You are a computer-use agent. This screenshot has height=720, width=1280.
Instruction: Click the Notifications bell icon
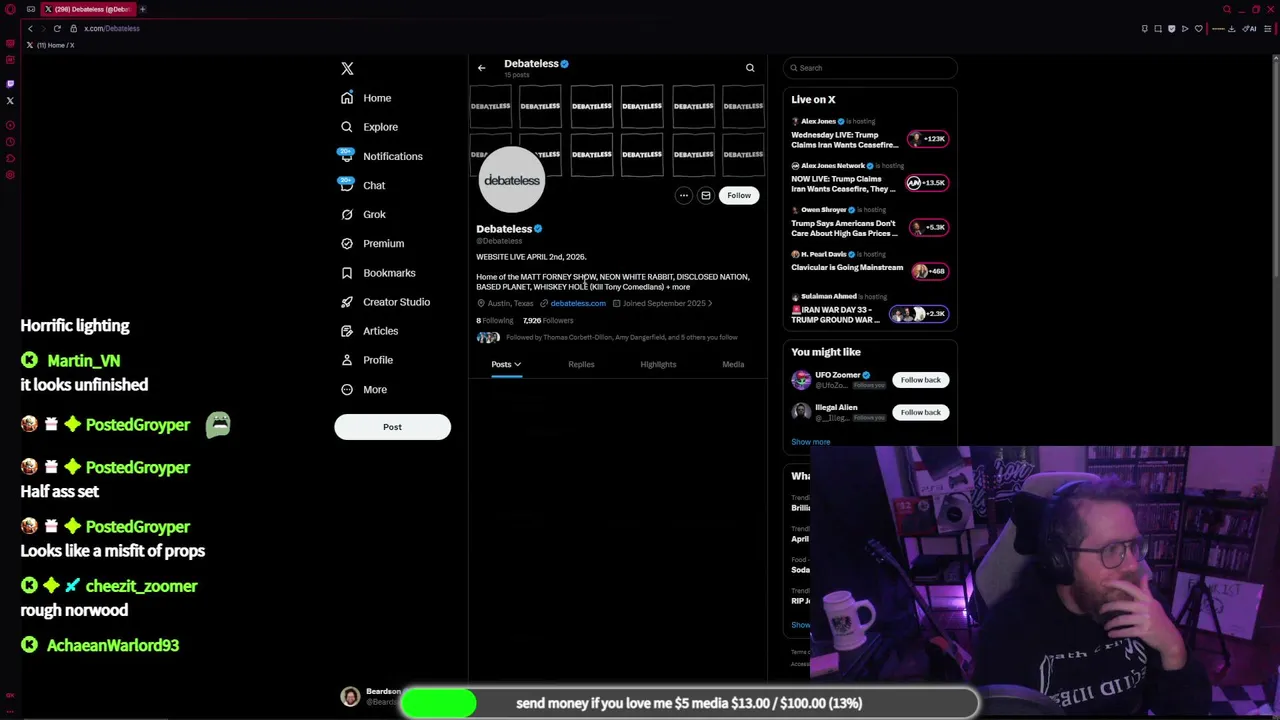tap(347, 156)
